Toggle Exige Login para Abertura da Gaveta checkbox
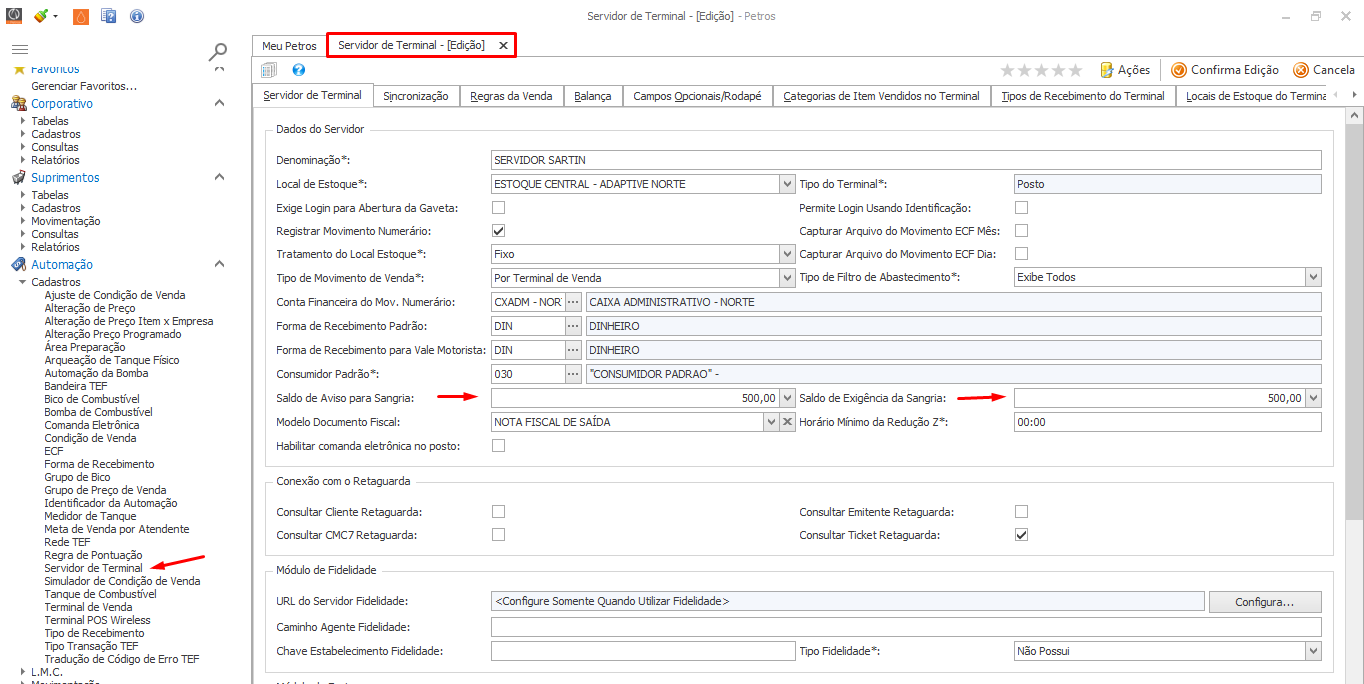 [x=498, y=208]
